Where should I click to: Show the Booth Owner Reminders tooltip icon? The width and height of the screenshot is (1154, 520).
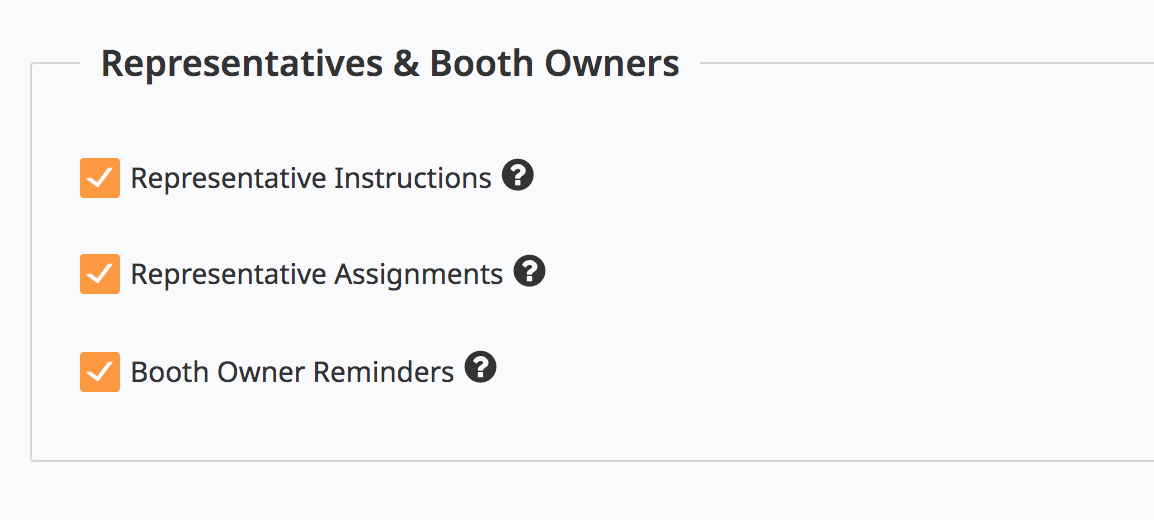coord(481,369)
